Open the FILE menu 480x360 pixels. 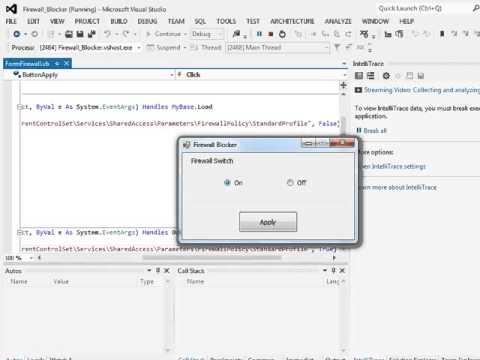11,21
